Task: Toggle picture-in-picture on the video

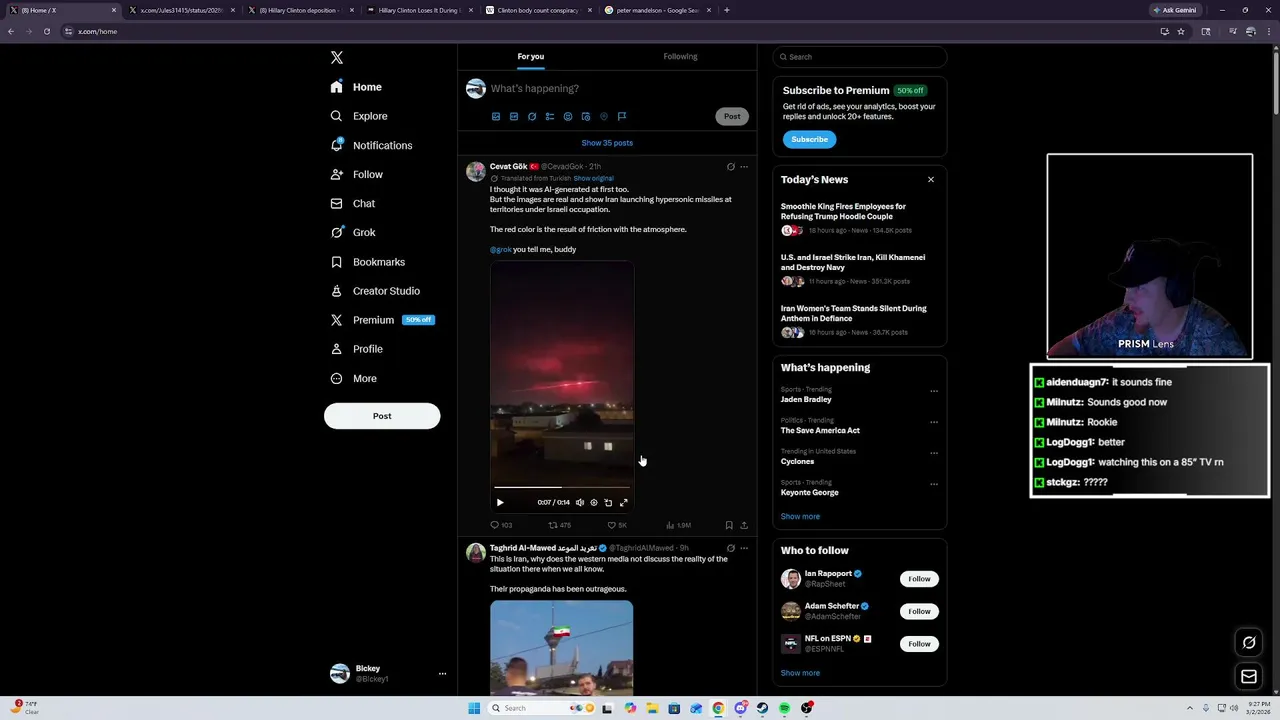Action: (x=608, y=503)
